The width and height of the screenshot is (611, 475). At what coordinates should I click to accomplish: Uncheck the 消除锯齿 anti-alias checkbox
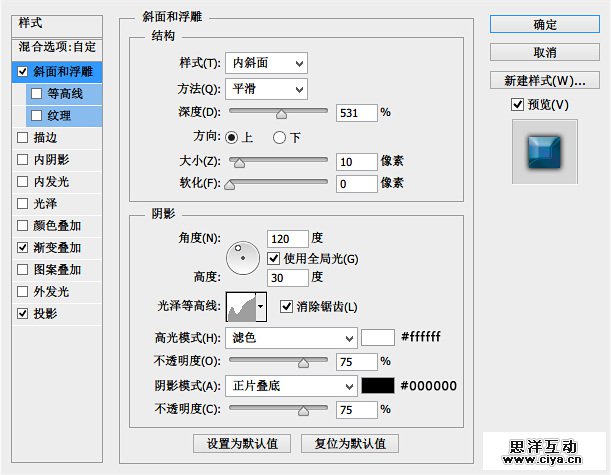[x=287, y=306]
